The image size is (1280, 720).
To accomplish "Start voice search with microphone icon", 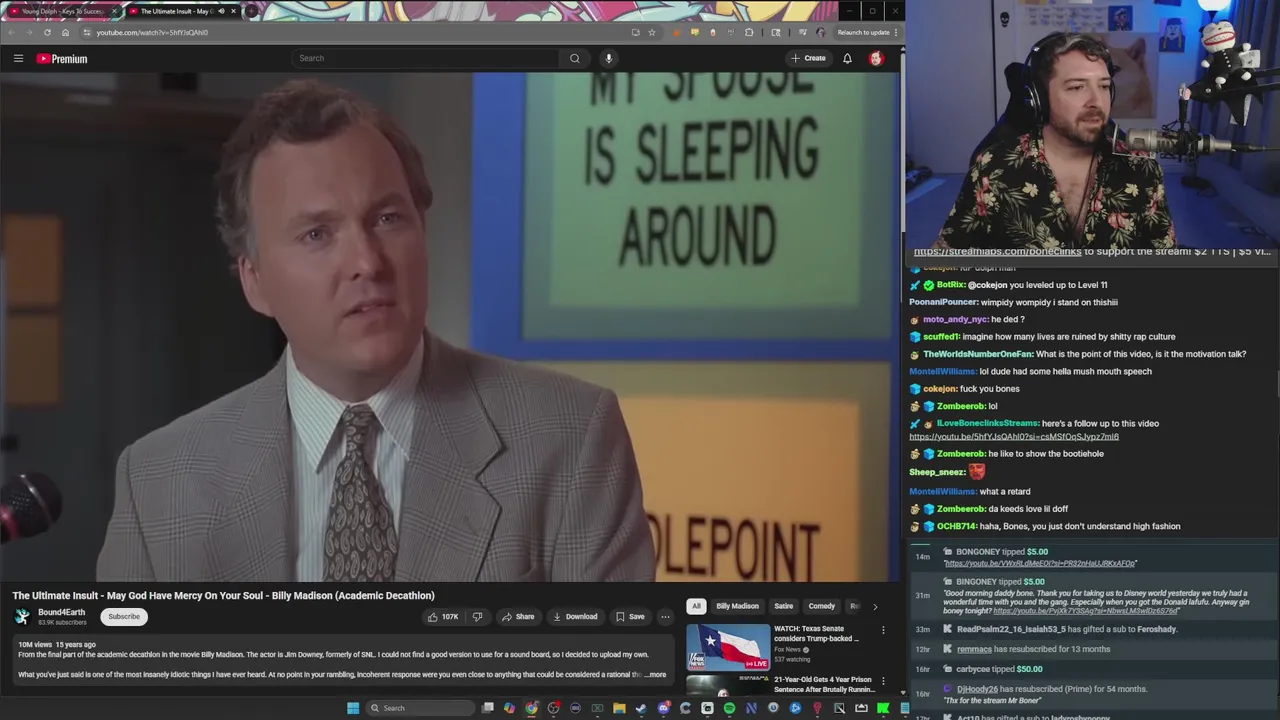I will 608,58.
